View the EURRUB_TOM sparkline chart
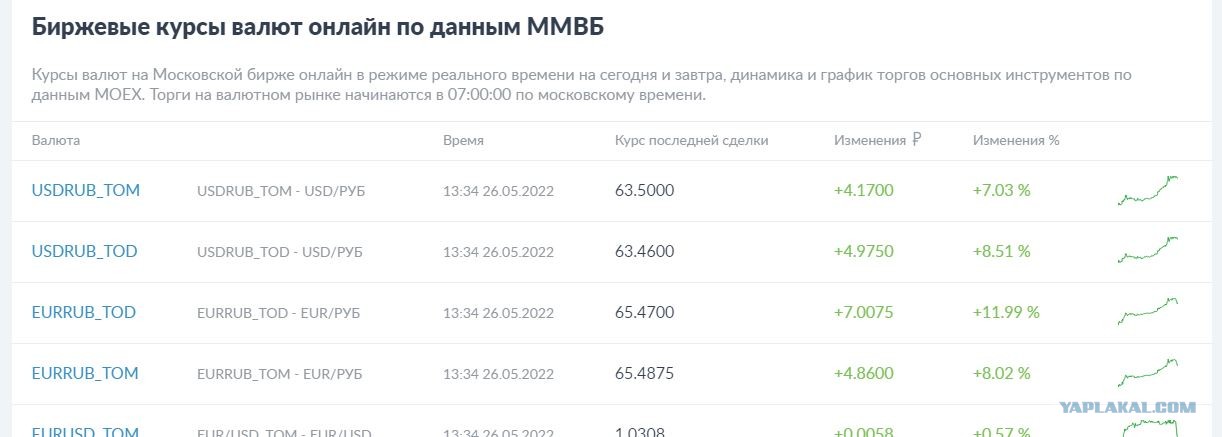The width and height of the screenshot is (1222, 437). tap(1148, 373)
